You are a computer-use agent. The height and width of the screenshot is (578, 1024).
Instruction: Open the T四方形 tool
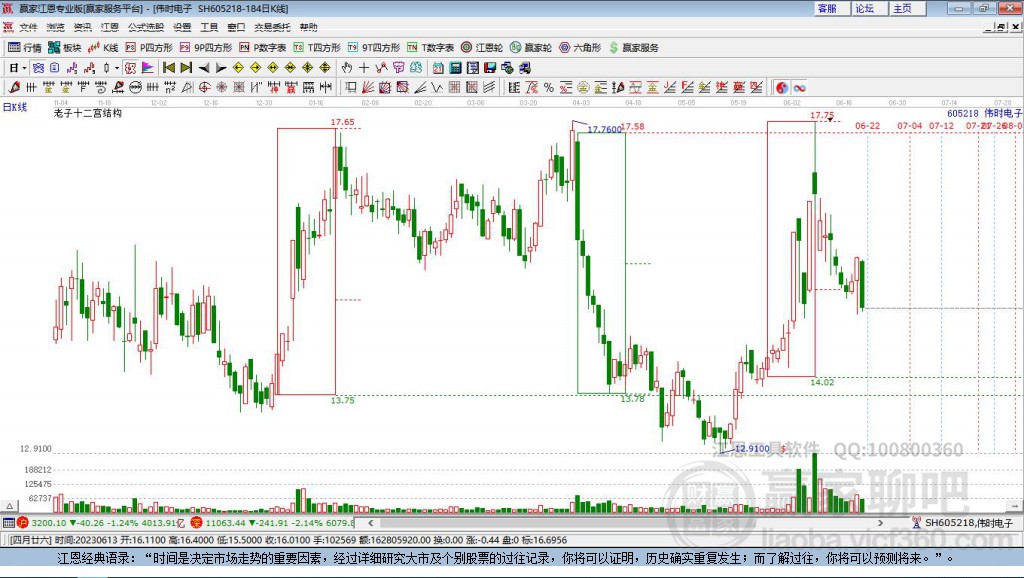[x=317, y=48]
